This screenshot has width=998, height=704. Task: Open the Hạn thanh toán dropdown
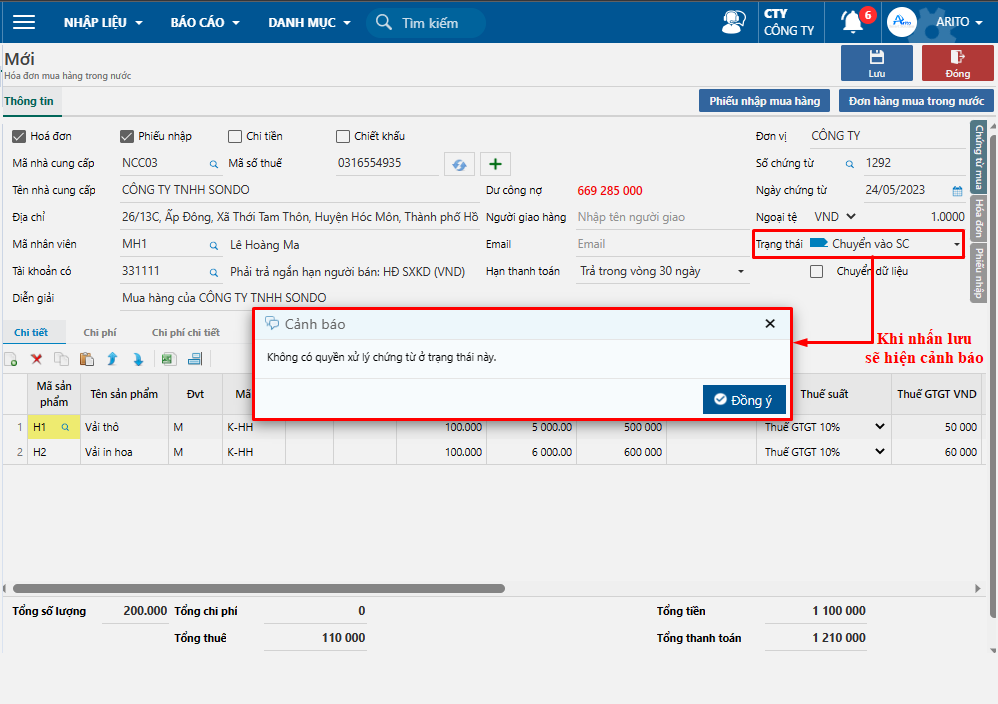click(x=741, y=271)
